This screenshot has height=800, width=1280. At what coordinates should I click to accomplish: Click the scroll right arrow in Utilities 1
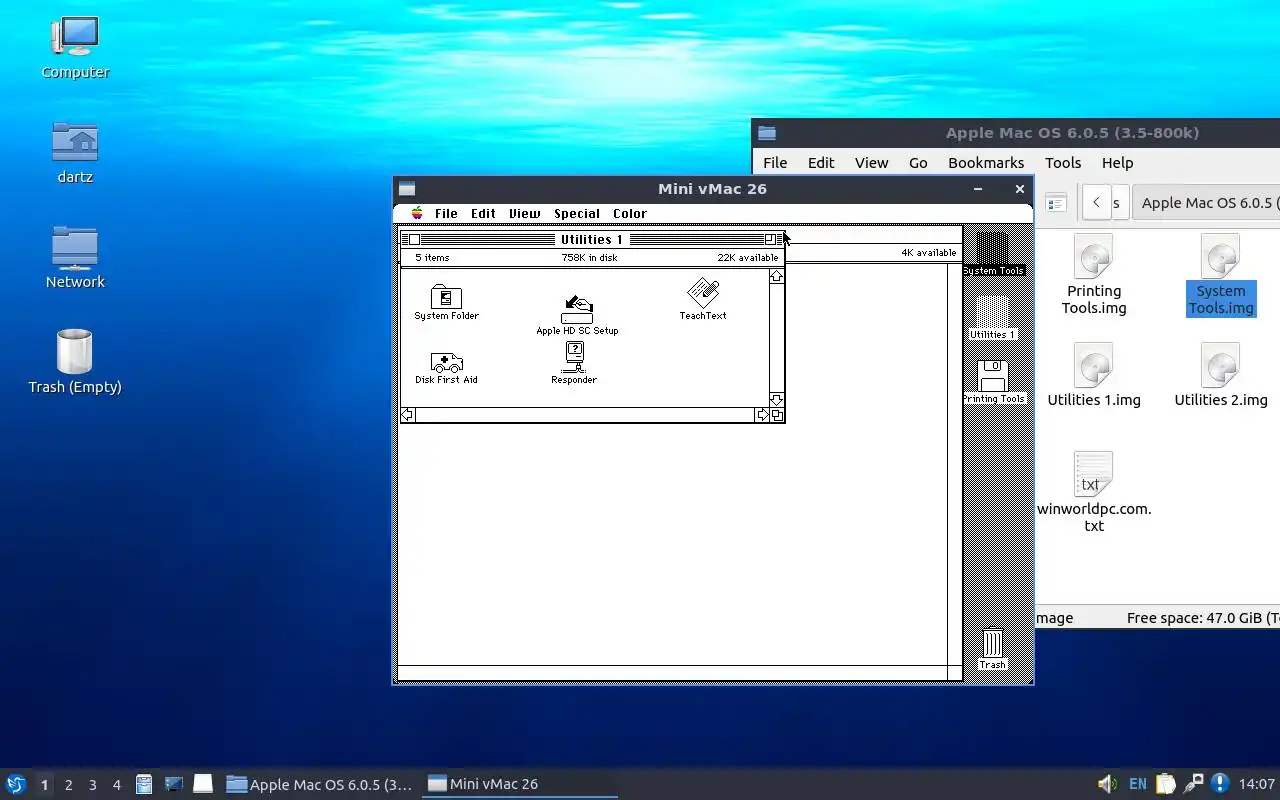[763, 415]
